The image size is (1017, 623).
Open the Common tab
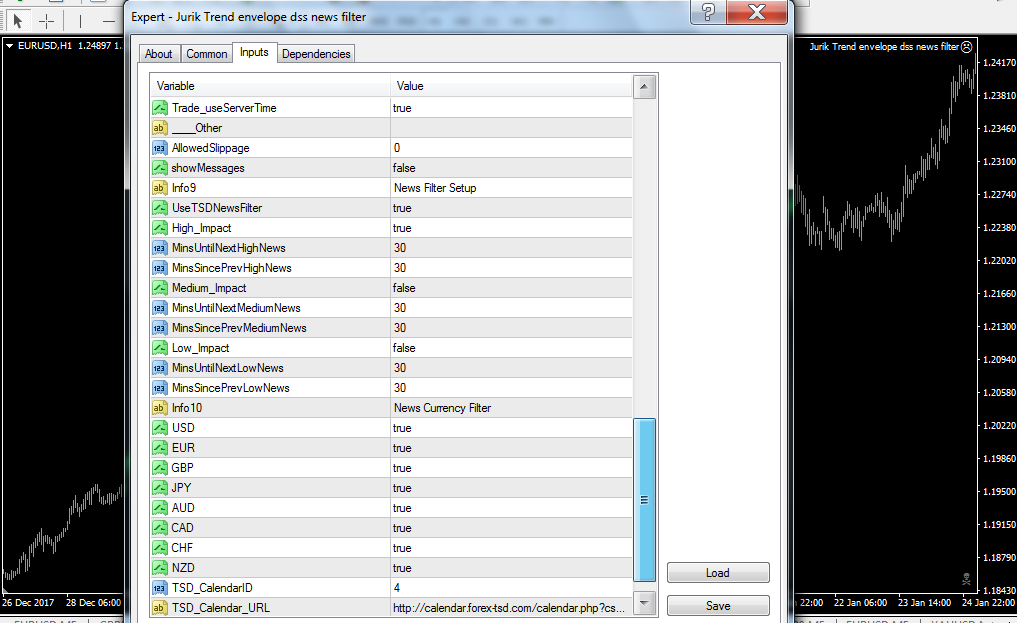[207, 54]
